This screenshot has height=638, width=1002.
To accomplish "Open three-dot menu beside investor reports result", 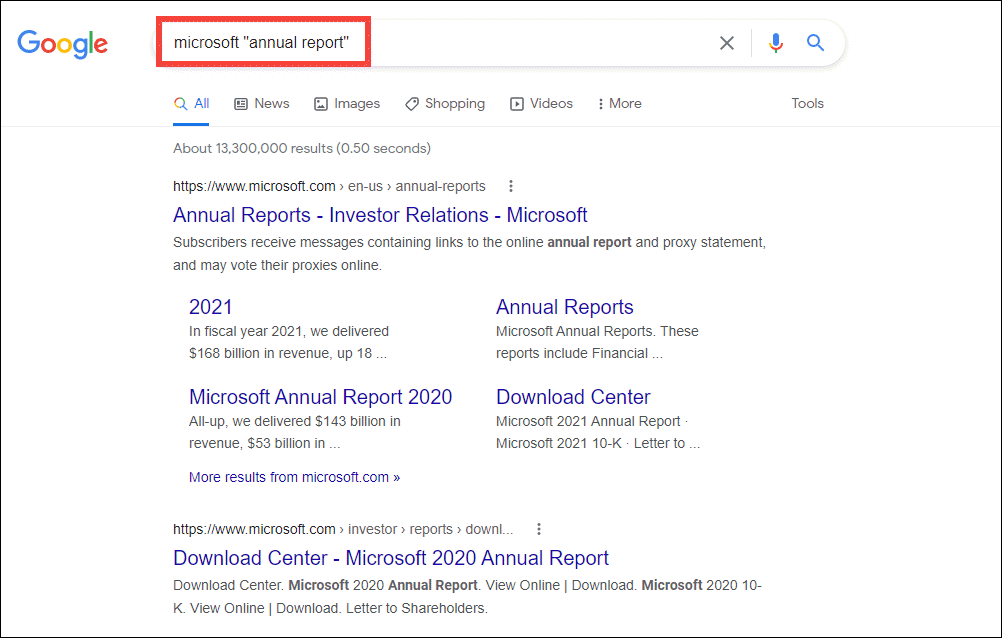I will click(539, 529).
